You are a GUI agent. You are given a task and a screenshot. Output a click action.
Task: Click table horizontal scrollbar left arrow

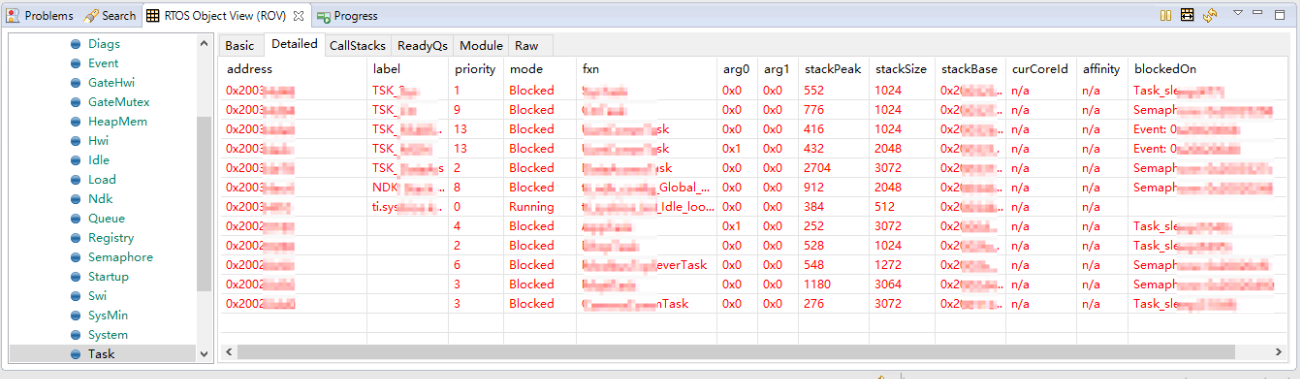point(228,353)
